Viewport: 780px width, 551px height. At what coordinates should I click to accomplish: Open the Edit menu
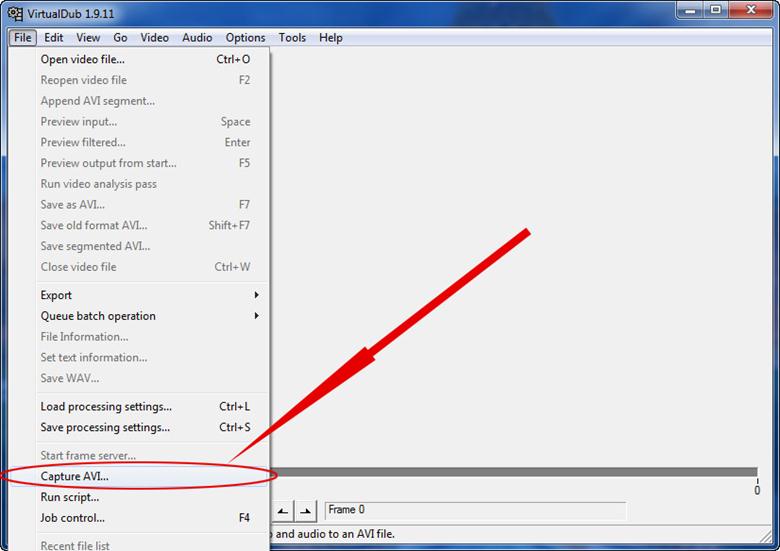point(53,38)
